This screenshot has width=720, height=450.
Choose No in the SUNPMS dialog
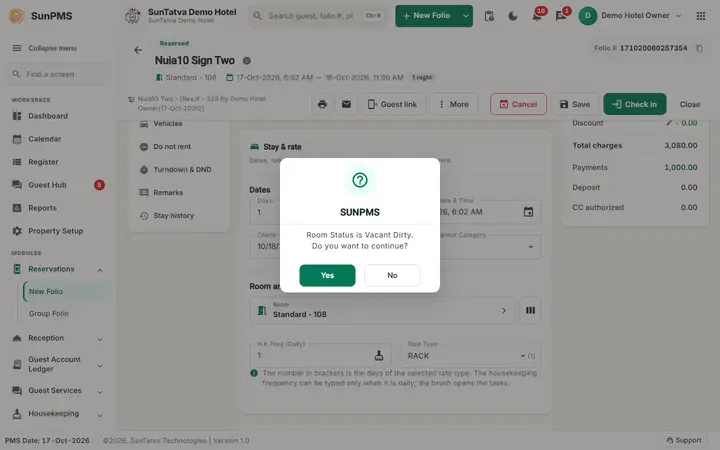(x=392, y=275)
